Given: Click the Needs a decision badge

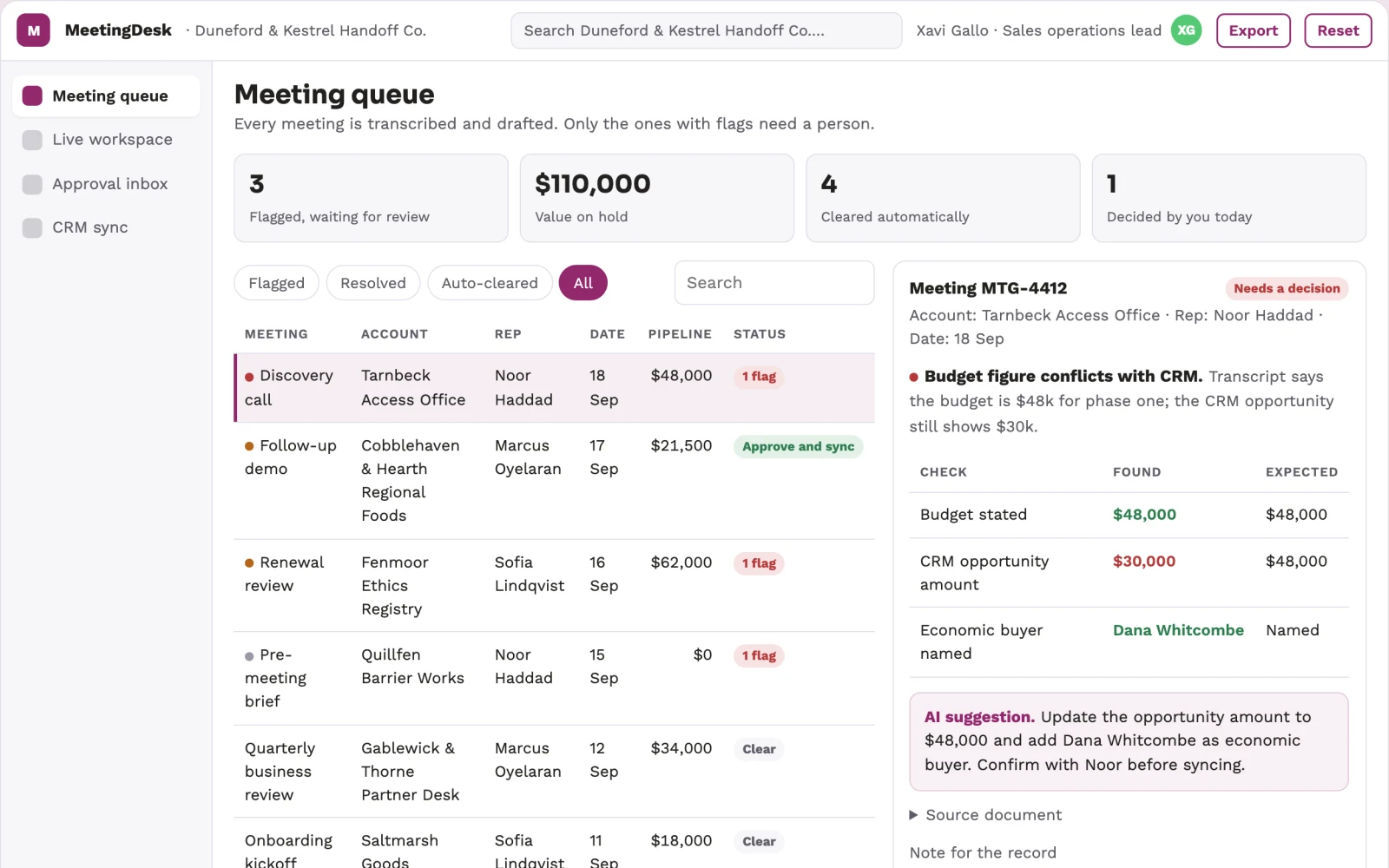Looking at the screenshot, I should 1287,288.
